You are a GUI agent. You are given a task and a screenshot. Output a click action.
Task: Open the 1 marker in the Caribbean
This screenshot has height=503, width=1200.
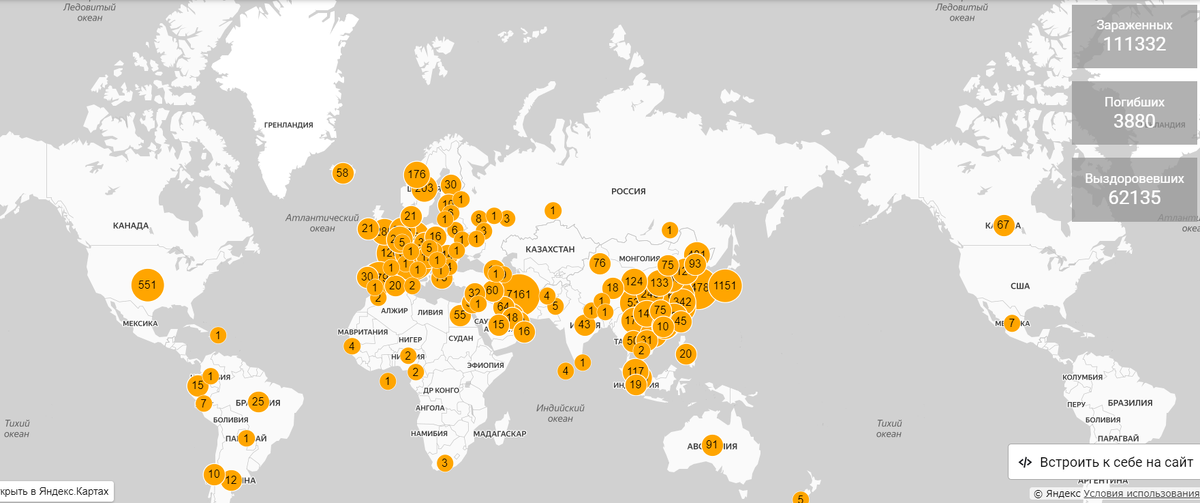point(218,335)
